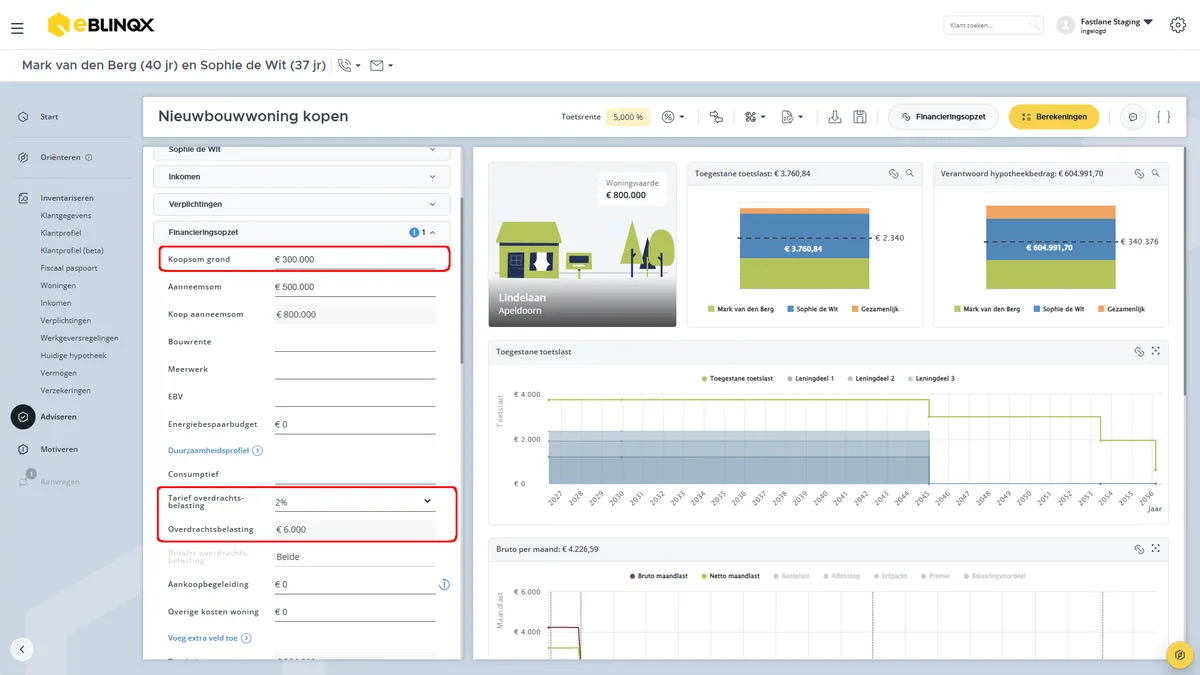Expand the Verplichtingen section
This screenshot has width=1200, height=675.
(302, 204)
